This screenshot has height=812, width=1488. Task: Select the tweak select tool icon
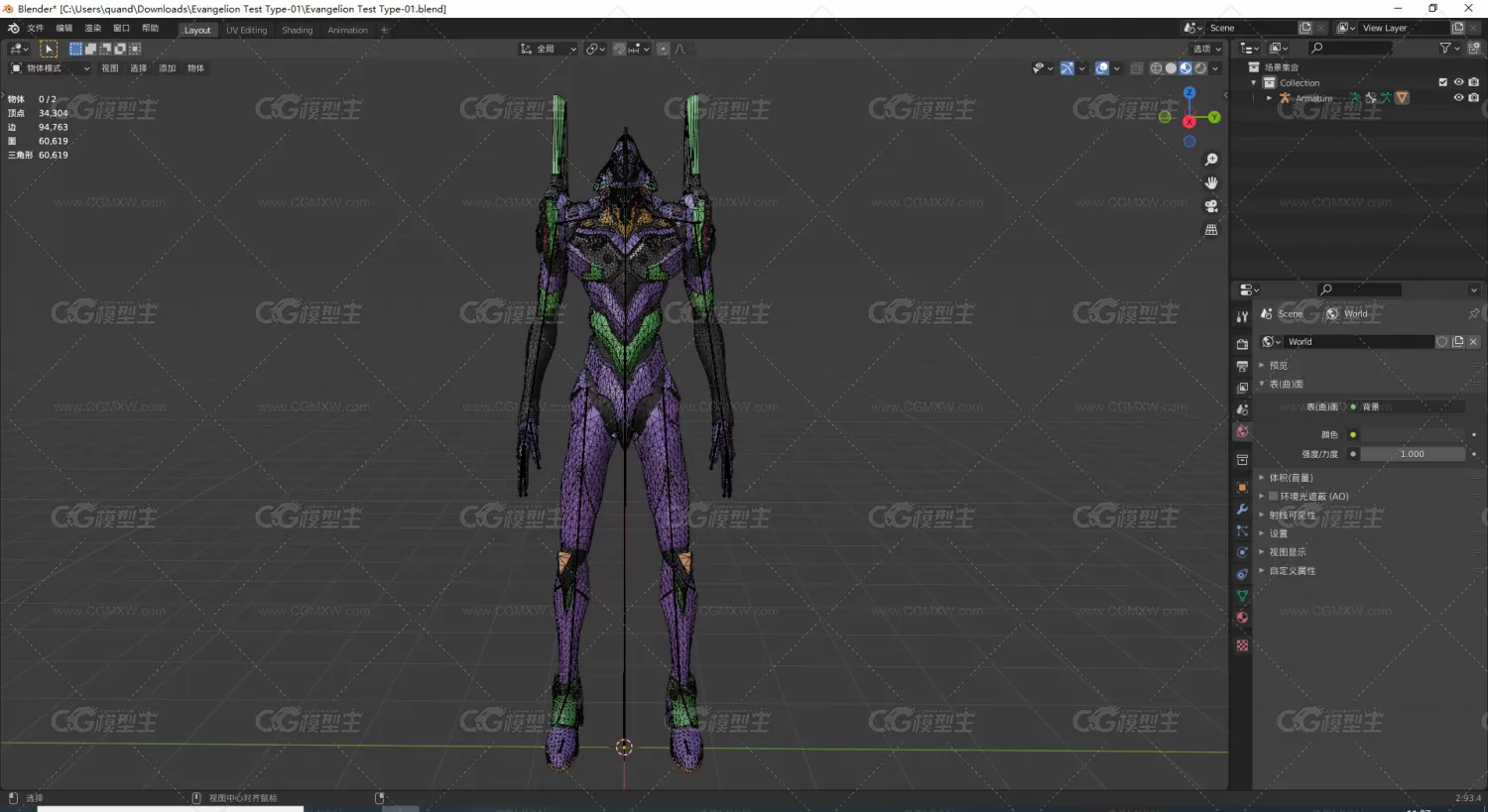[49, 49]
